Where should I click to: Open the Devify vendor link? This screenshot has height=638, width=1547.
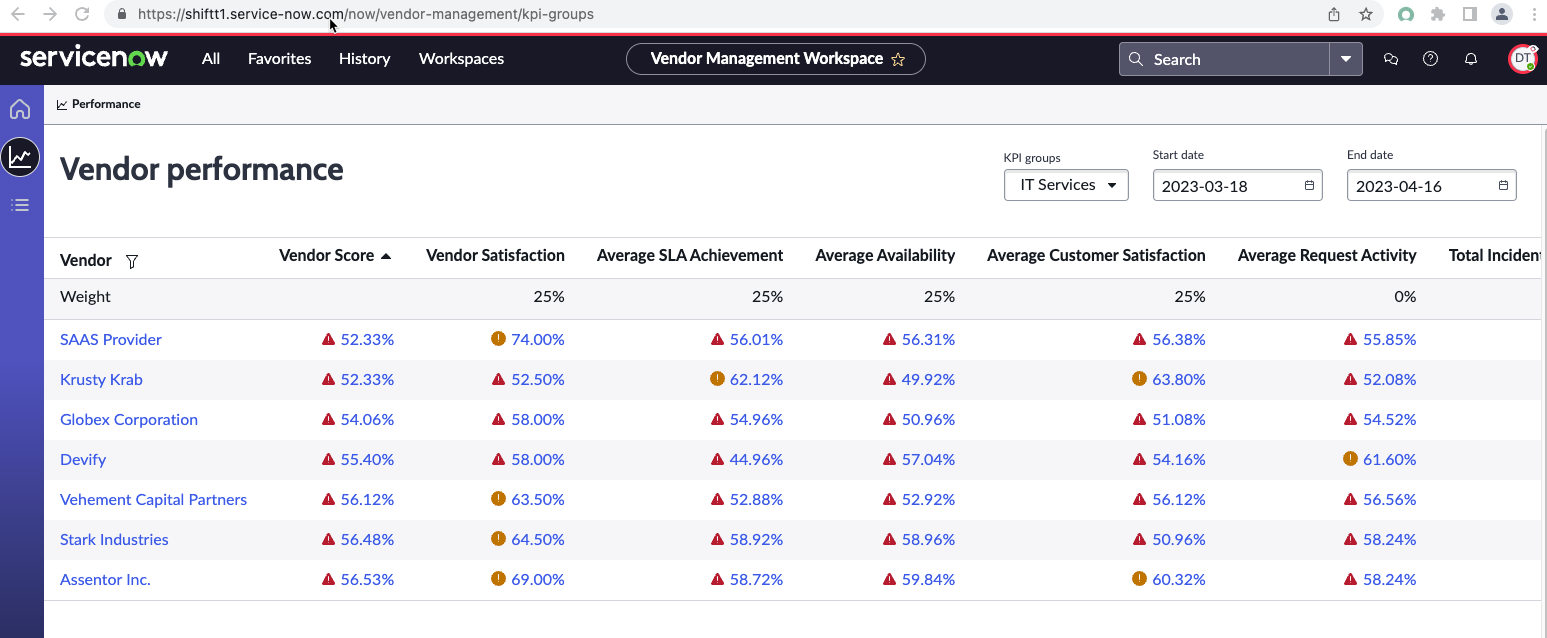(x=83, y=460)
